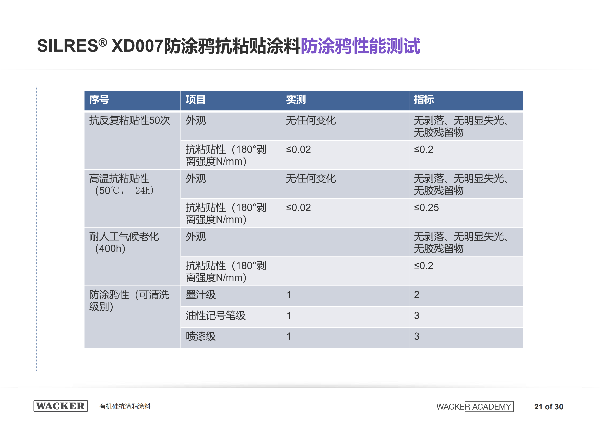Screen dimensions: 600x424
Task: Click '抗粘贴性（180°剥离强度N/mm)' under 耐人工气候老化
Action: pyautogui.click(x=226, y=272)
